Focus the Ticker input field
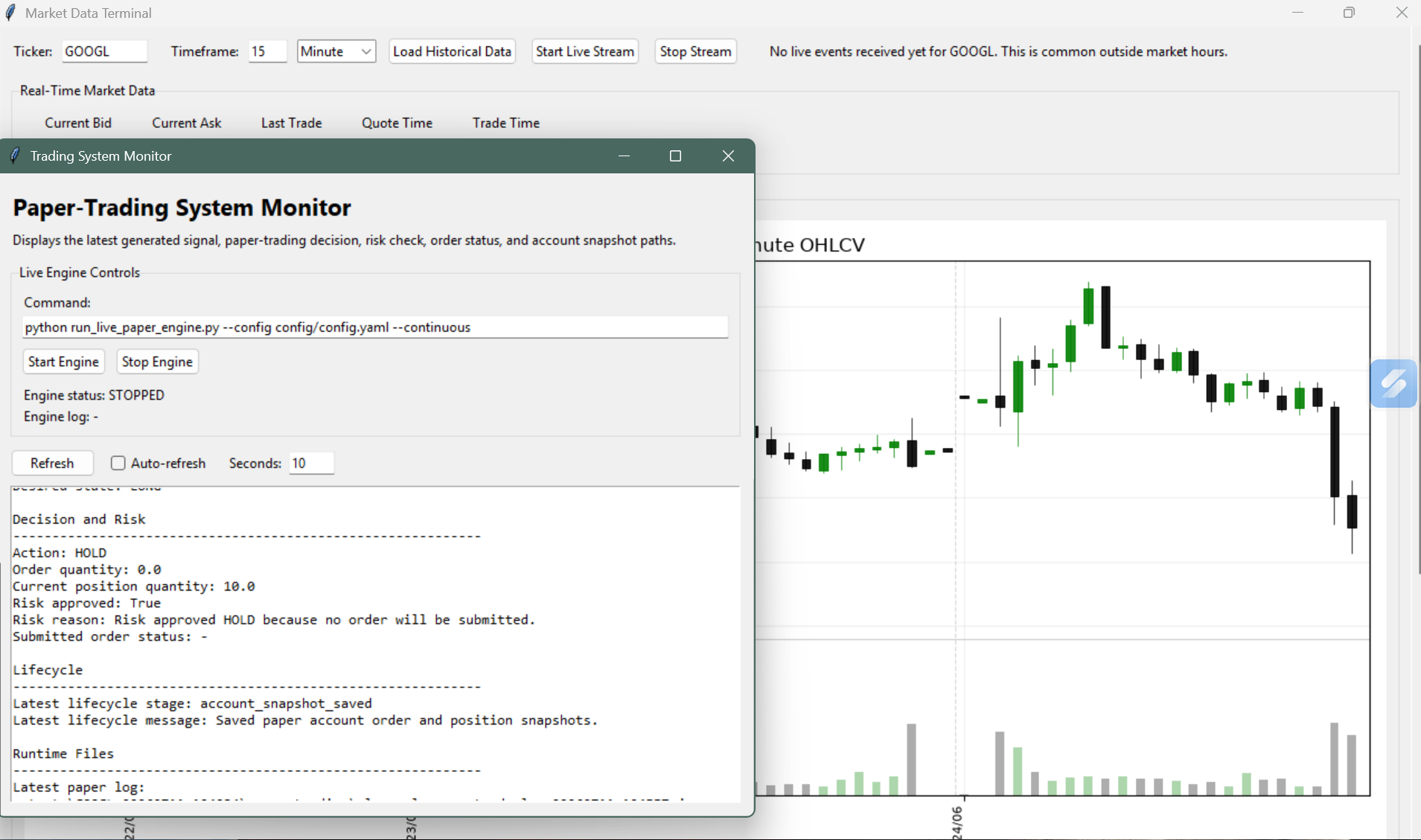The width and height of the screenshot is (1421, 840). (x=104, y=51)
